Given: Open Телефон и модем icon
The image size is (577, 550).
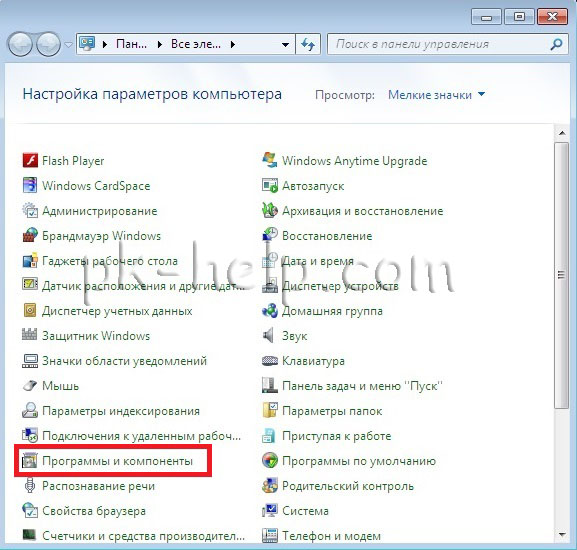Looking at the screenshot, I should click(270, 536).
